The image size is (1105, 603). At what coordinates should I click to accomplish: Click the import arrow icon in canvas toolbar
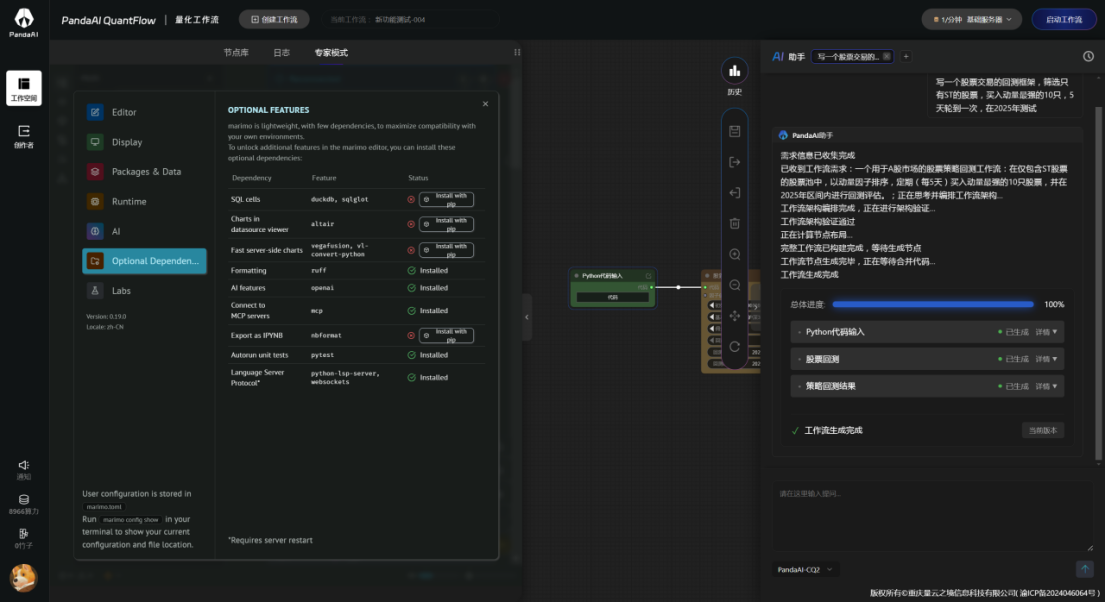point(734,192)
